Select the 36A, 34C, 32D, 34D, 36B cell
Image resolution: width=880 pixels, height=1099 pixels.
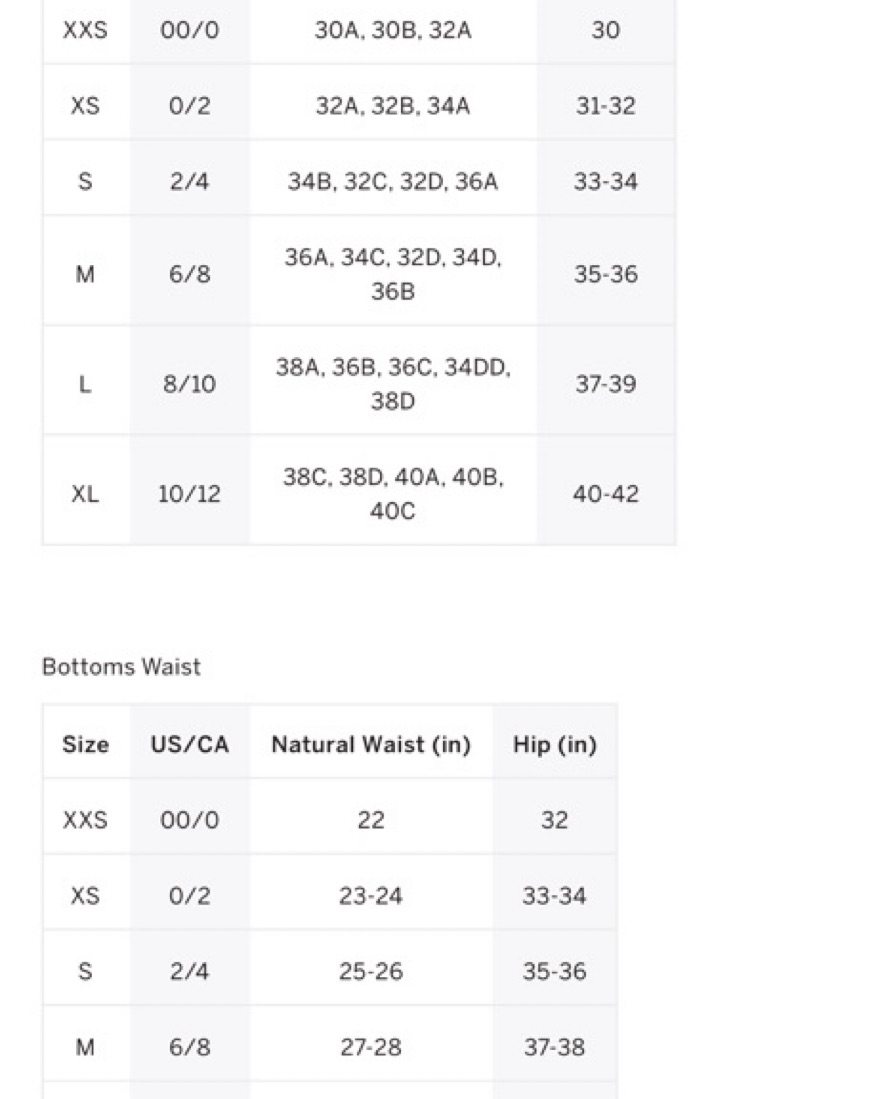click(x=393, y=274)
